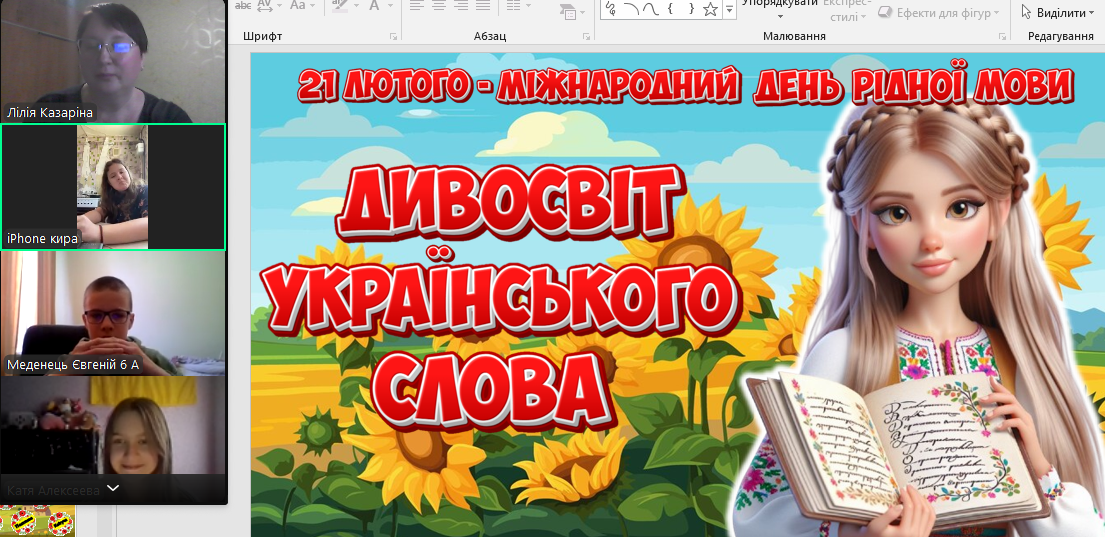Select Лілія Казаріна video tile

click(x=113, y=61)
